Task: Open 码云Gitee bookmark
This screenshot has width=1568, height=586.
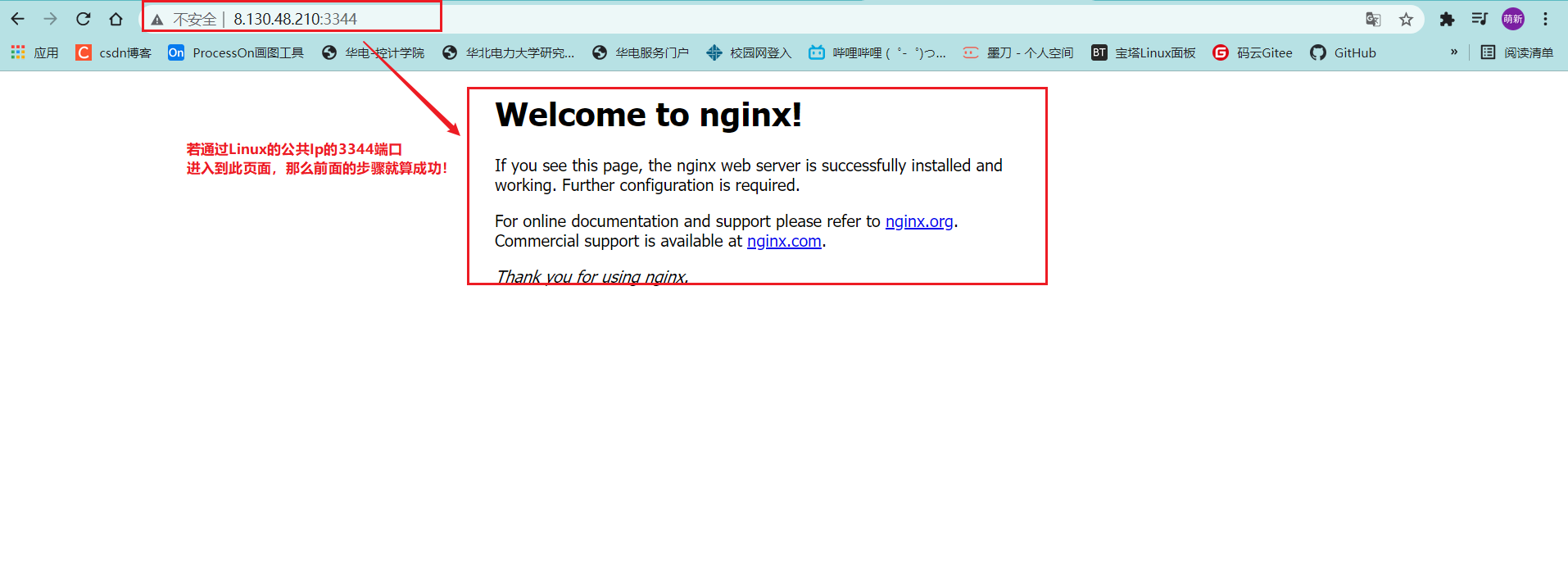Action: (x=1253, y=52)
